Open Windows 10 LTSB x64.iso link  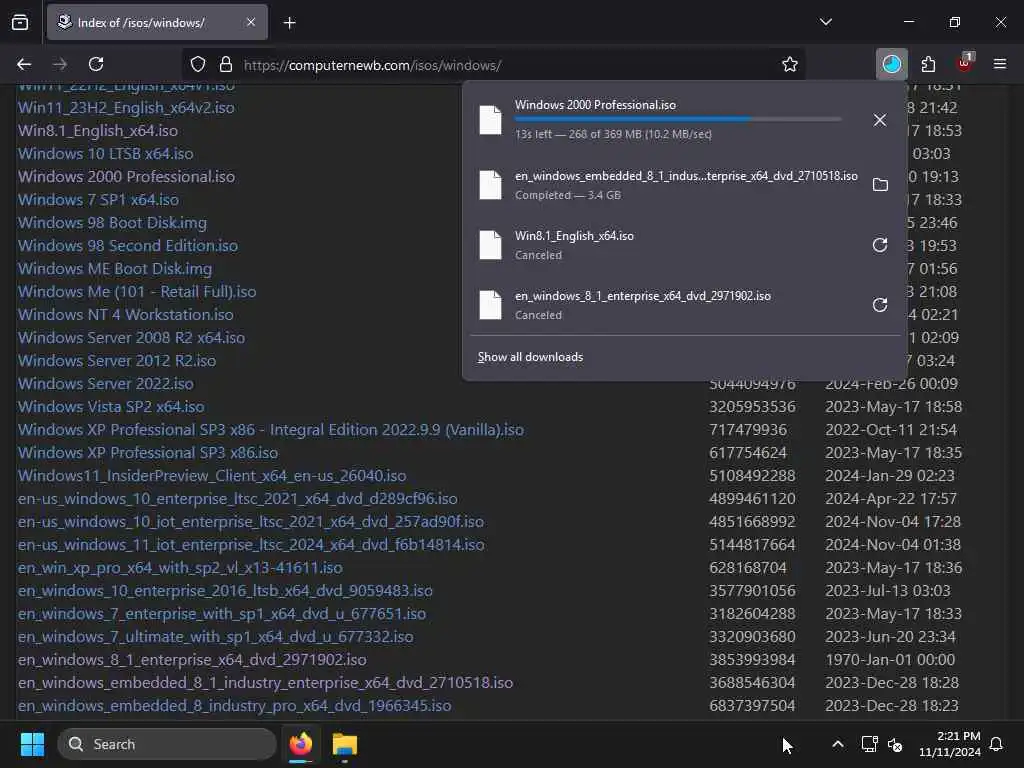click(x=106, y=153)
